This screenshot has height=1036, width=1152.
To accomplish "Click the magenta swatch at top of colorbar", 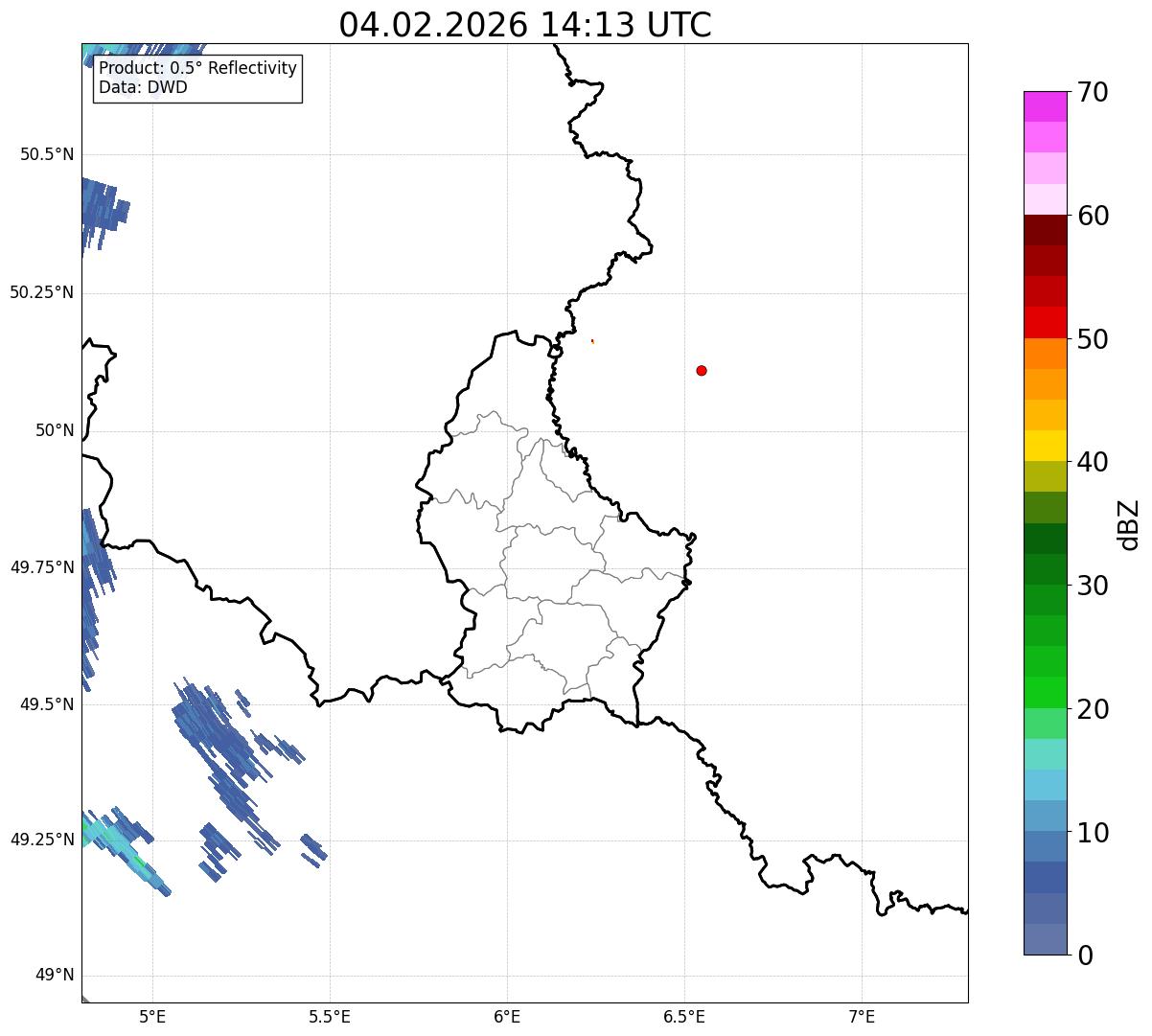I will click(1045, 106).
